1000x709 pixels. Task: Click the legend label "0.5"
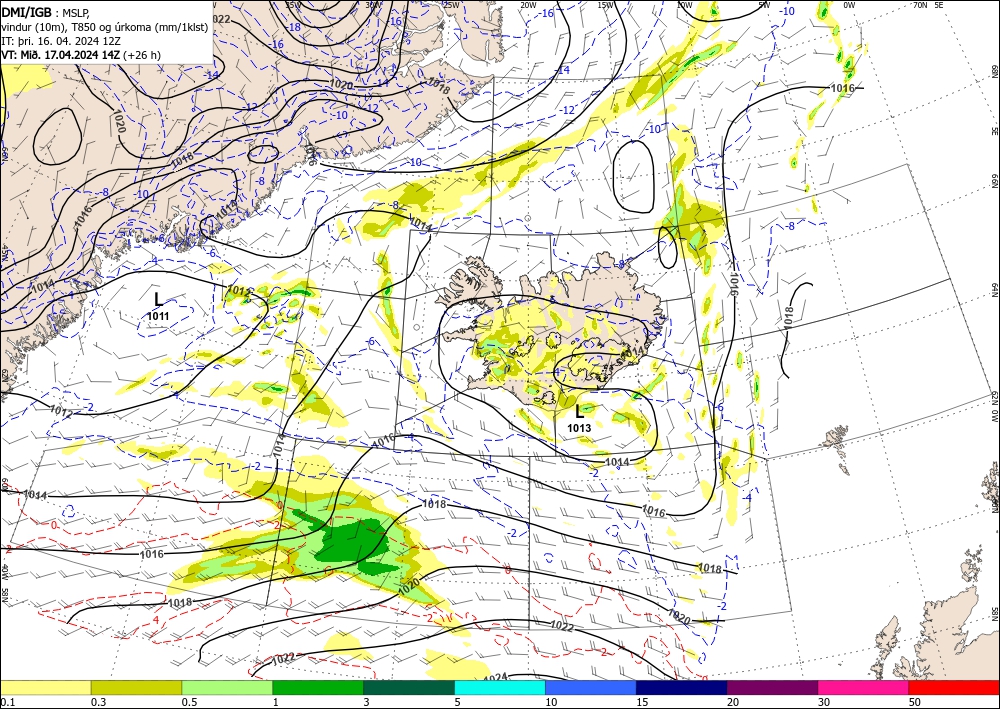[x=189, y=702]
